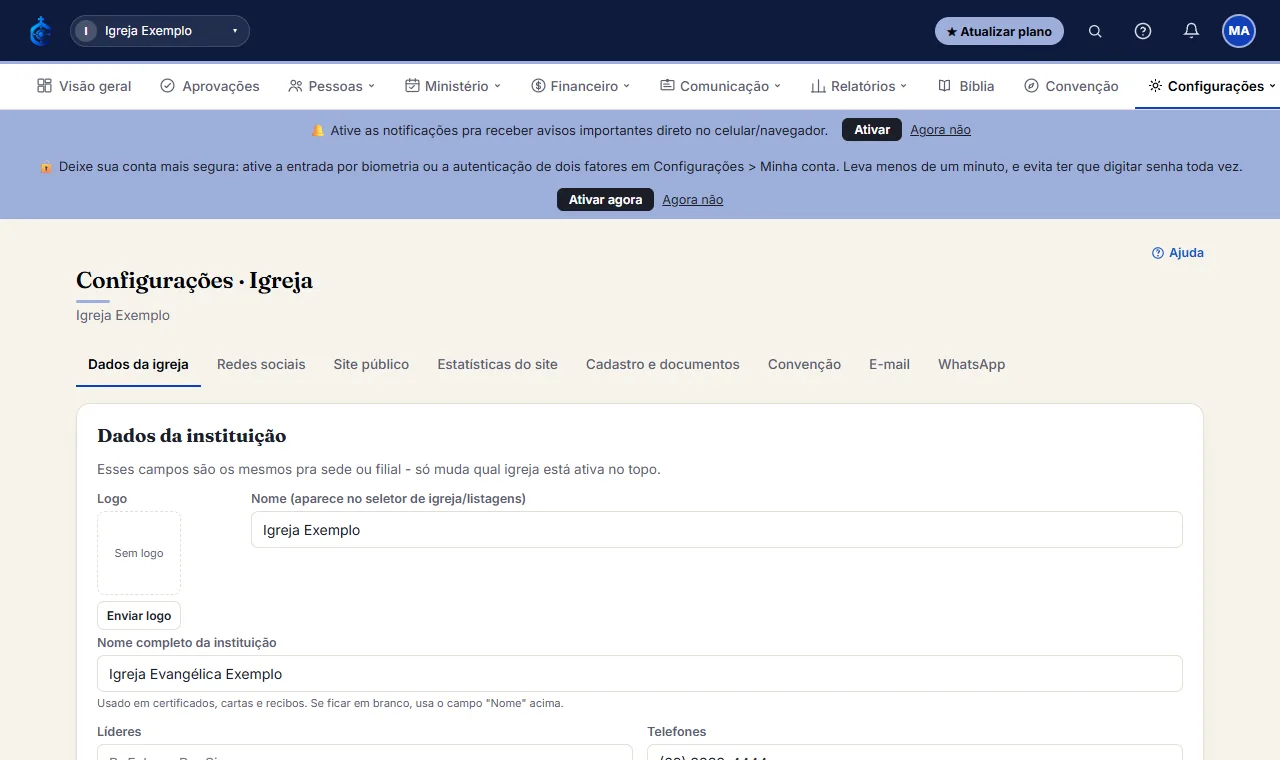The height and width of the screenshot is (760, 1280).
Task: Expand the Relatórios menu chevron
Action: [x=903, y=86]
